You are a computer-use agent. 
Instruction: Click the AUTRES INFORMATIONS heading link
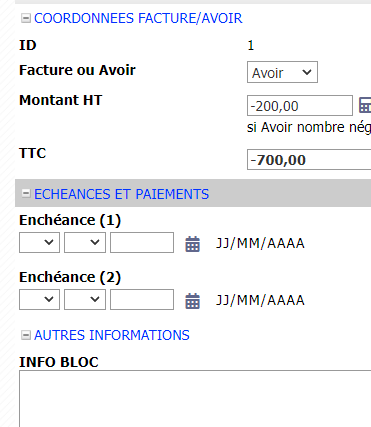[112, 335]
